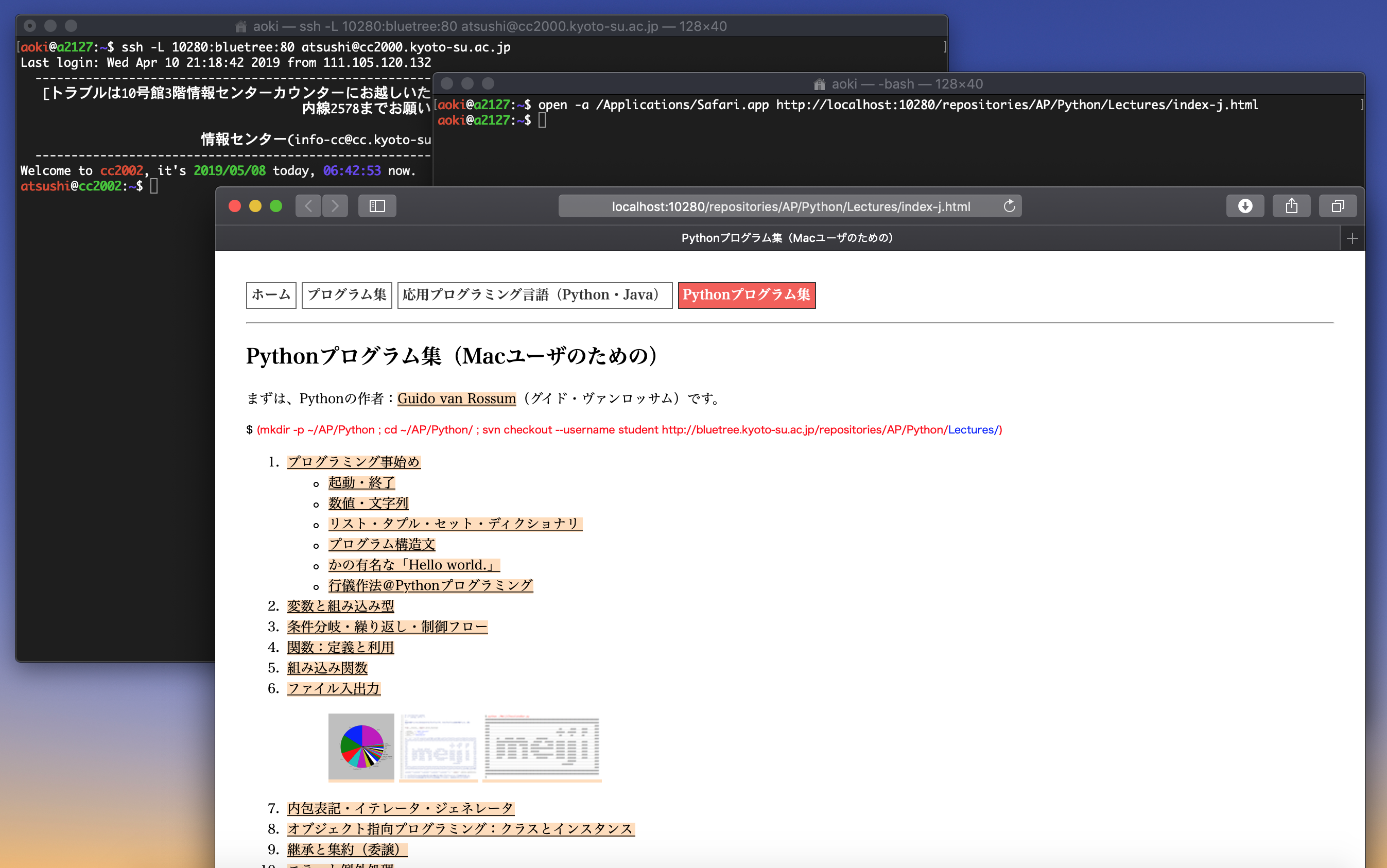This screenshot has width=1387, height=868.
Task: Click the atsushi@cc2002 prompt in ssh terminal
Action: coord(81,186)
